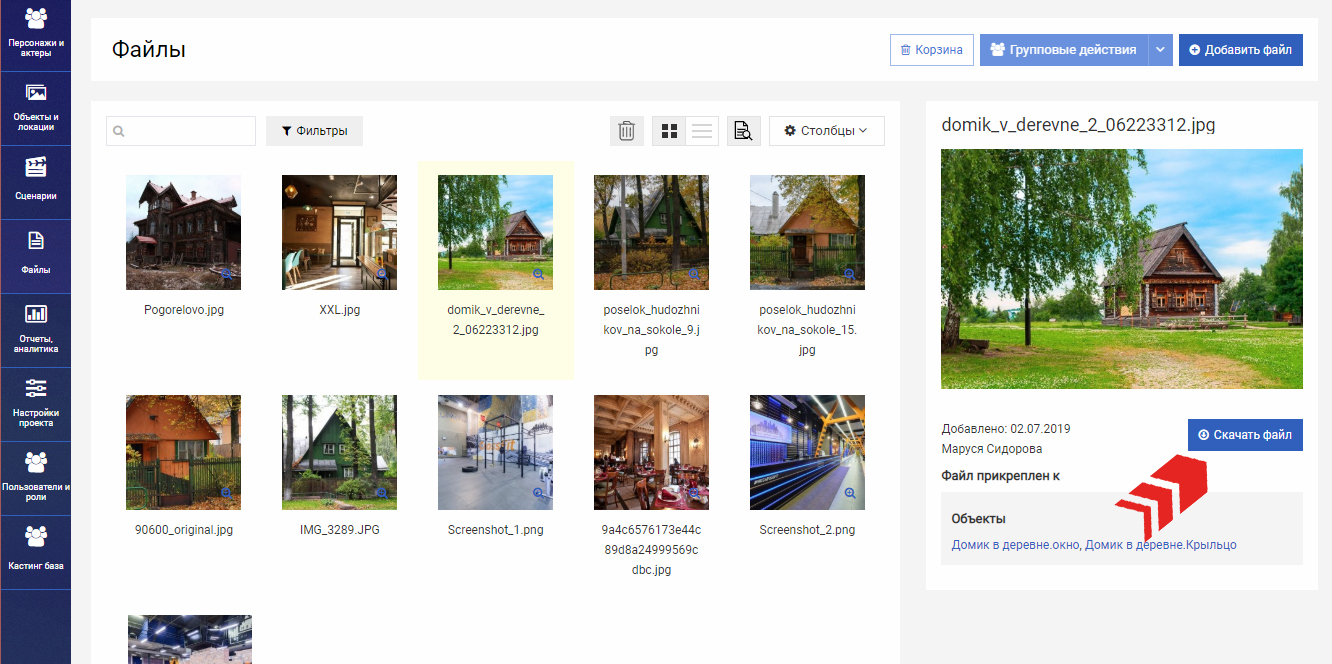Image resolution: width=1332 pixels, height=664 pixels.
Task: Go to Сценарии in sidebar
Action: click(x=35, y=182)
